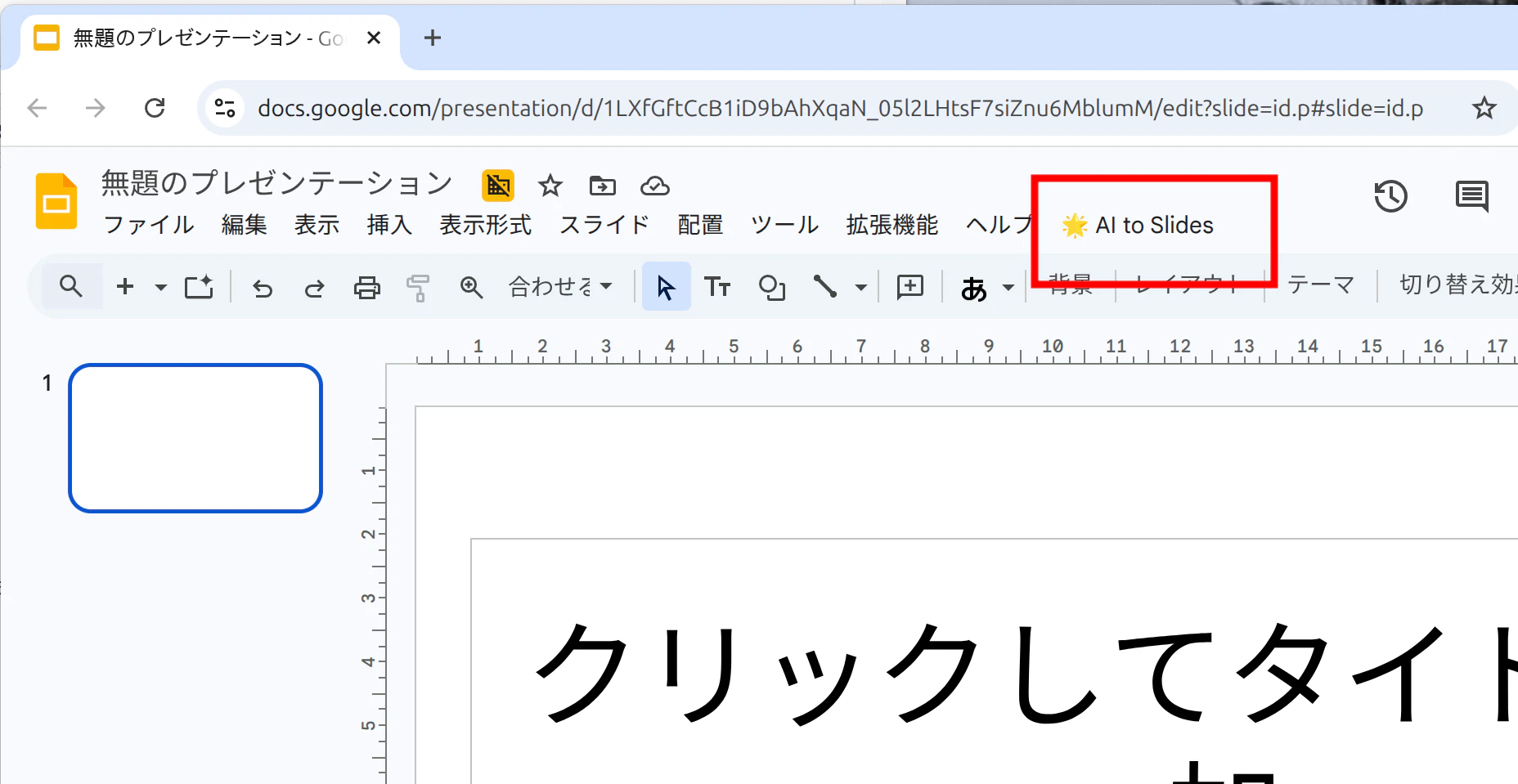Open the zoom level fit dropdown
1518x784 pixels.
click(560, 286)
